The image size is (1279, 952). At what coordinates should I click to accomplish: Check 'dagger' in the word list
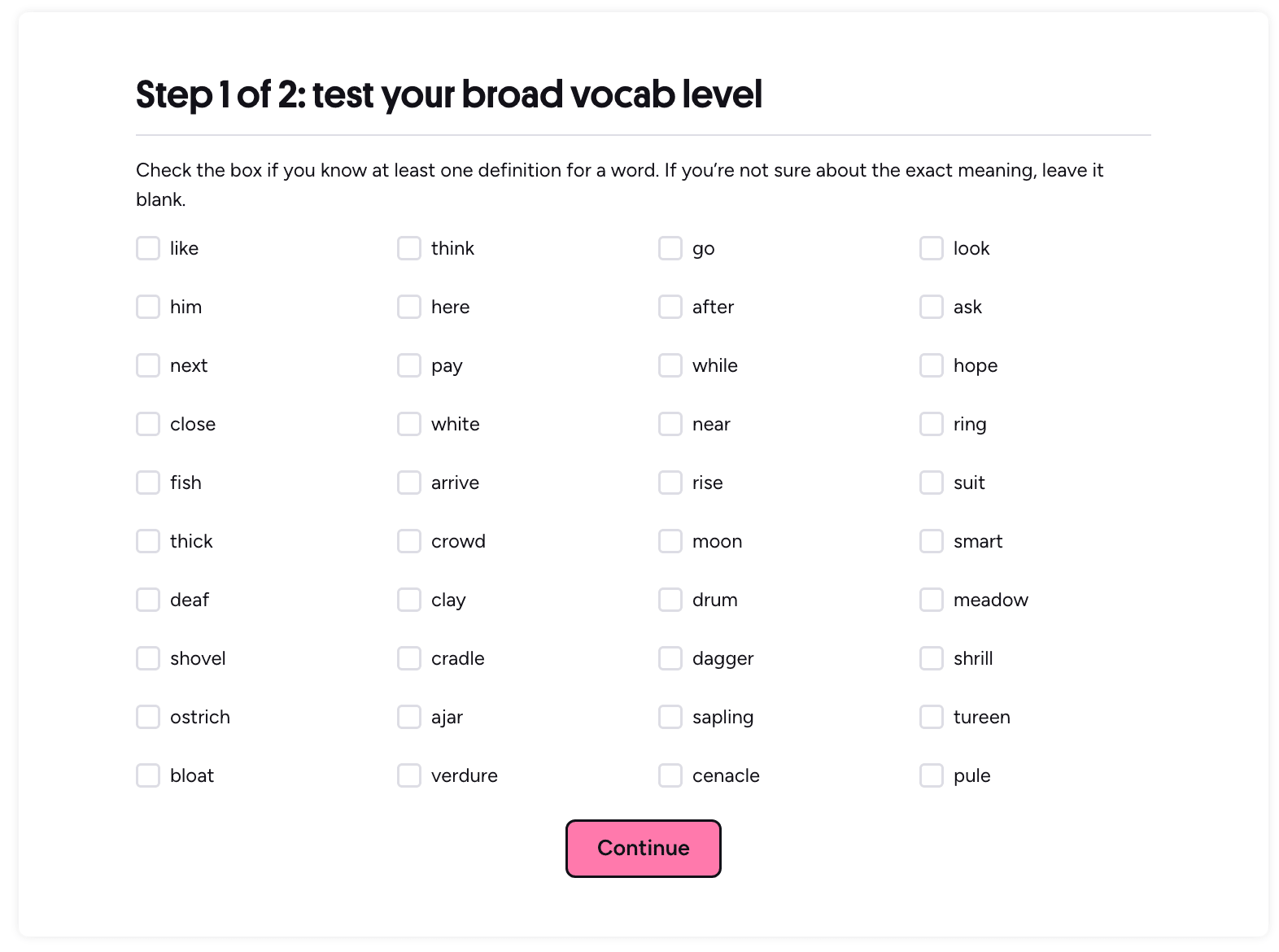[x=670, y=657]
